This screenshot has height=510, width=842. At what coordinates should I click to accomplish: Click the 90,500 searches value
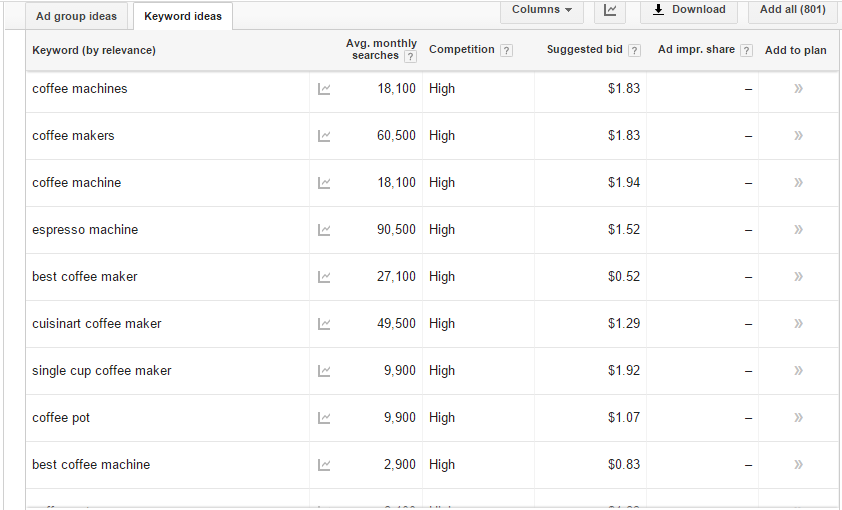click(x=396, y=230)
